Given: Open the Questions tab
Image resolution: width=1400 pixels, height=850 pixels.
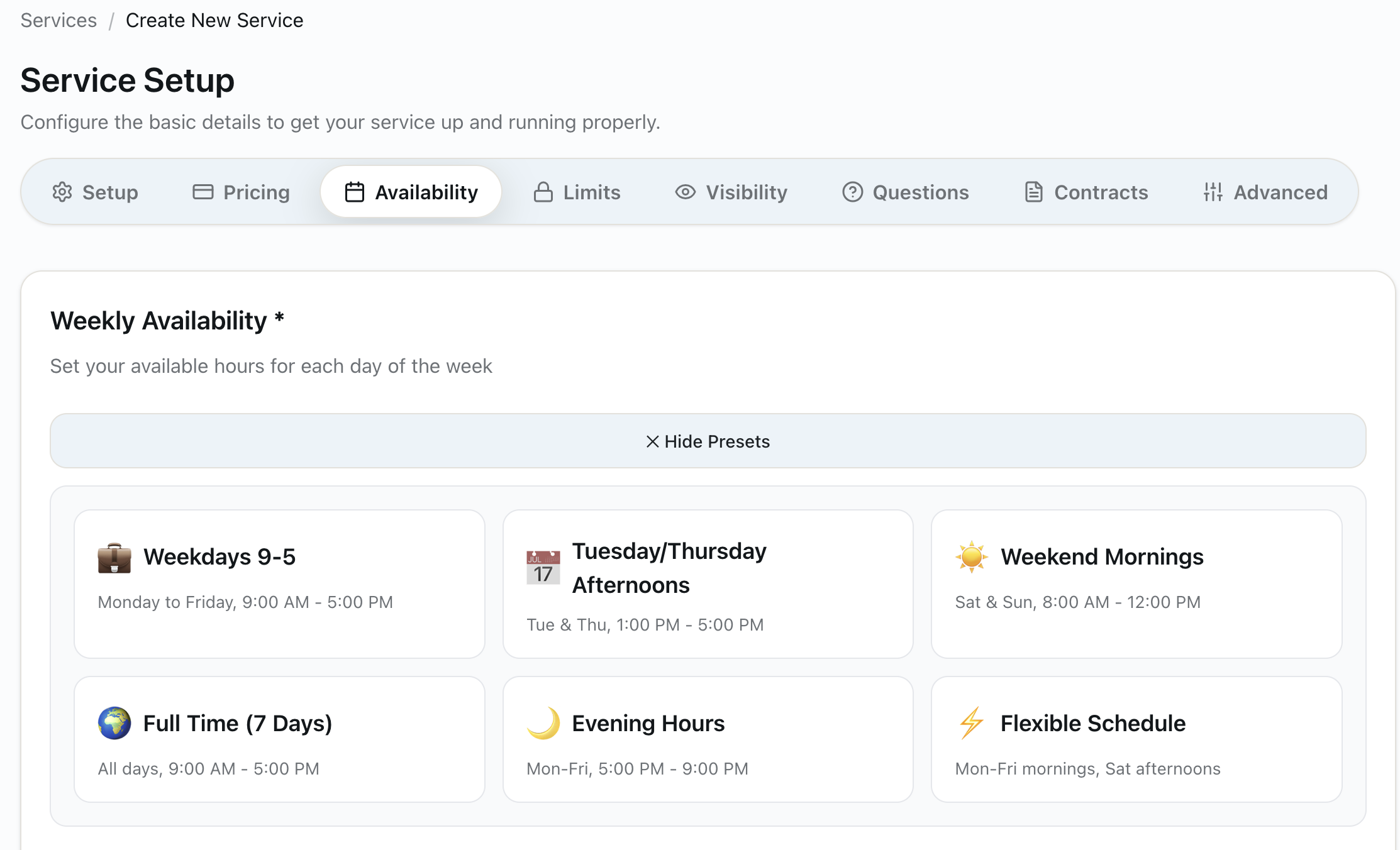Looking at the screenshot, I should [906, 192].
